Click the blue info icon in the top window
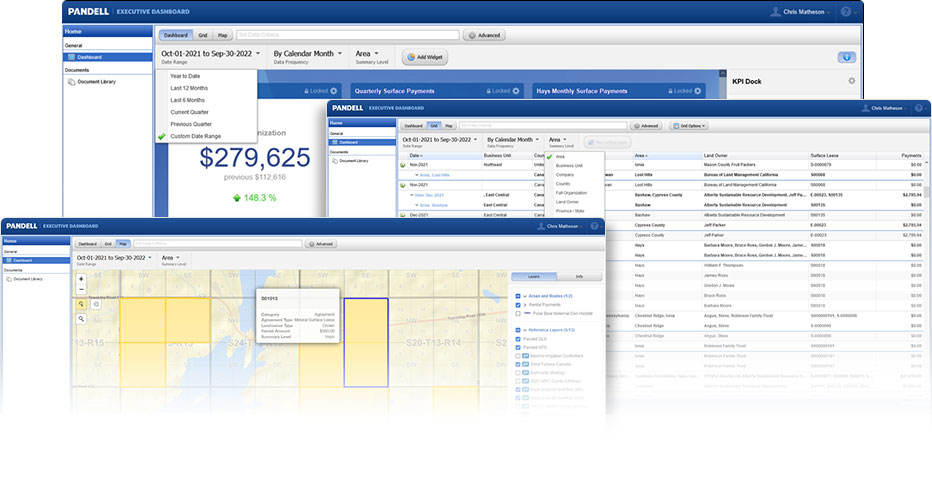Viewport: 932px width, 487px height. (846, 57)
